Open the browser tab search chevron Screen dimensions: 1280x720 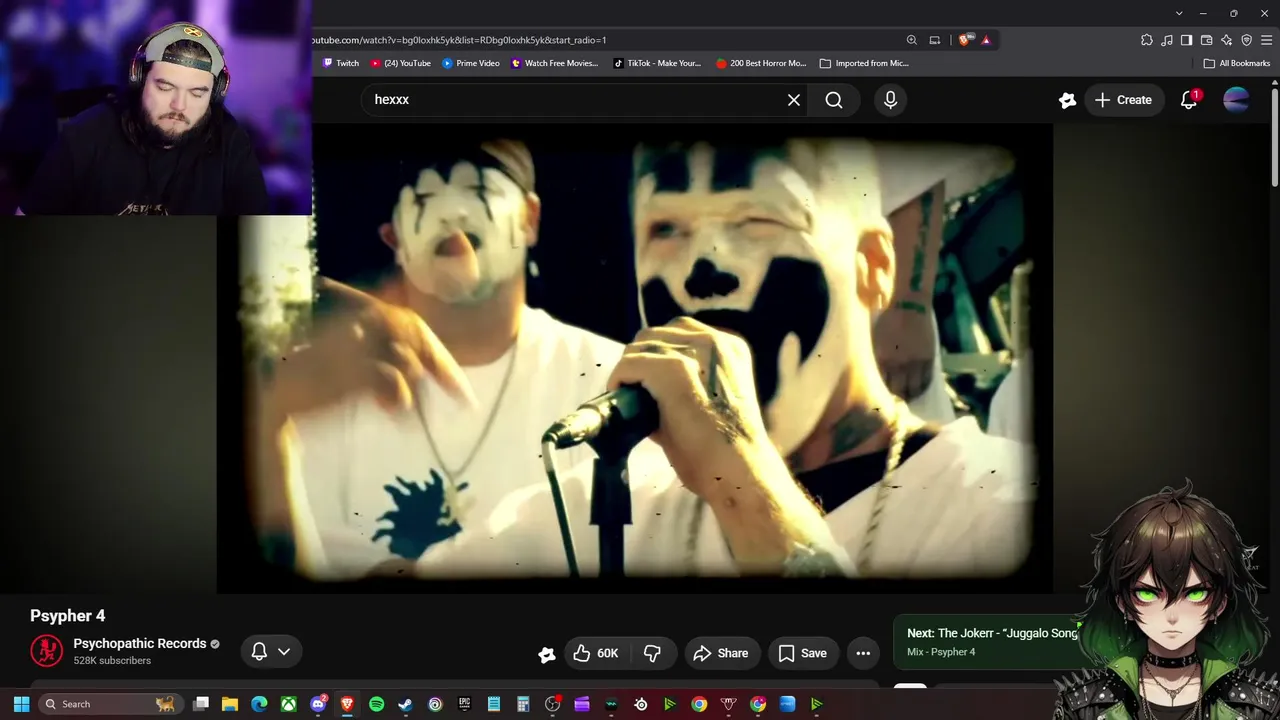point(1179,13)
